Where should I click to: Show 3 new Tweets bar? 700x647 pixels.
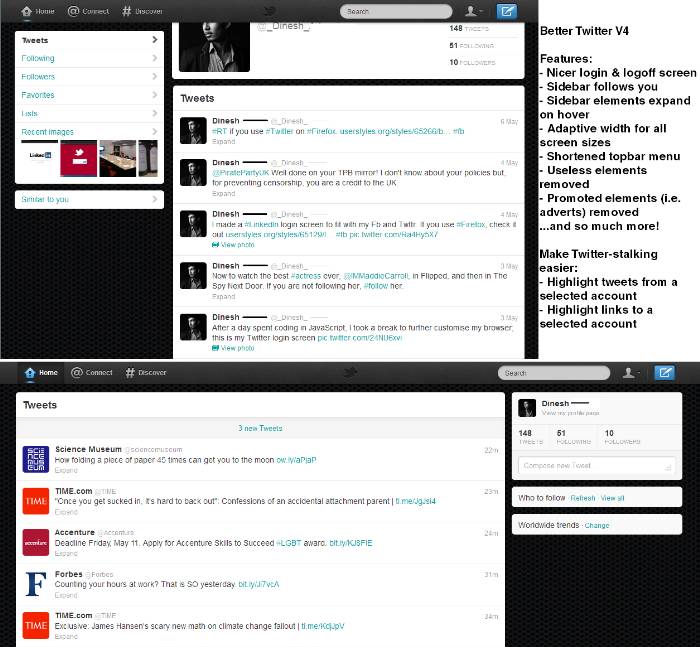[260, 428]
